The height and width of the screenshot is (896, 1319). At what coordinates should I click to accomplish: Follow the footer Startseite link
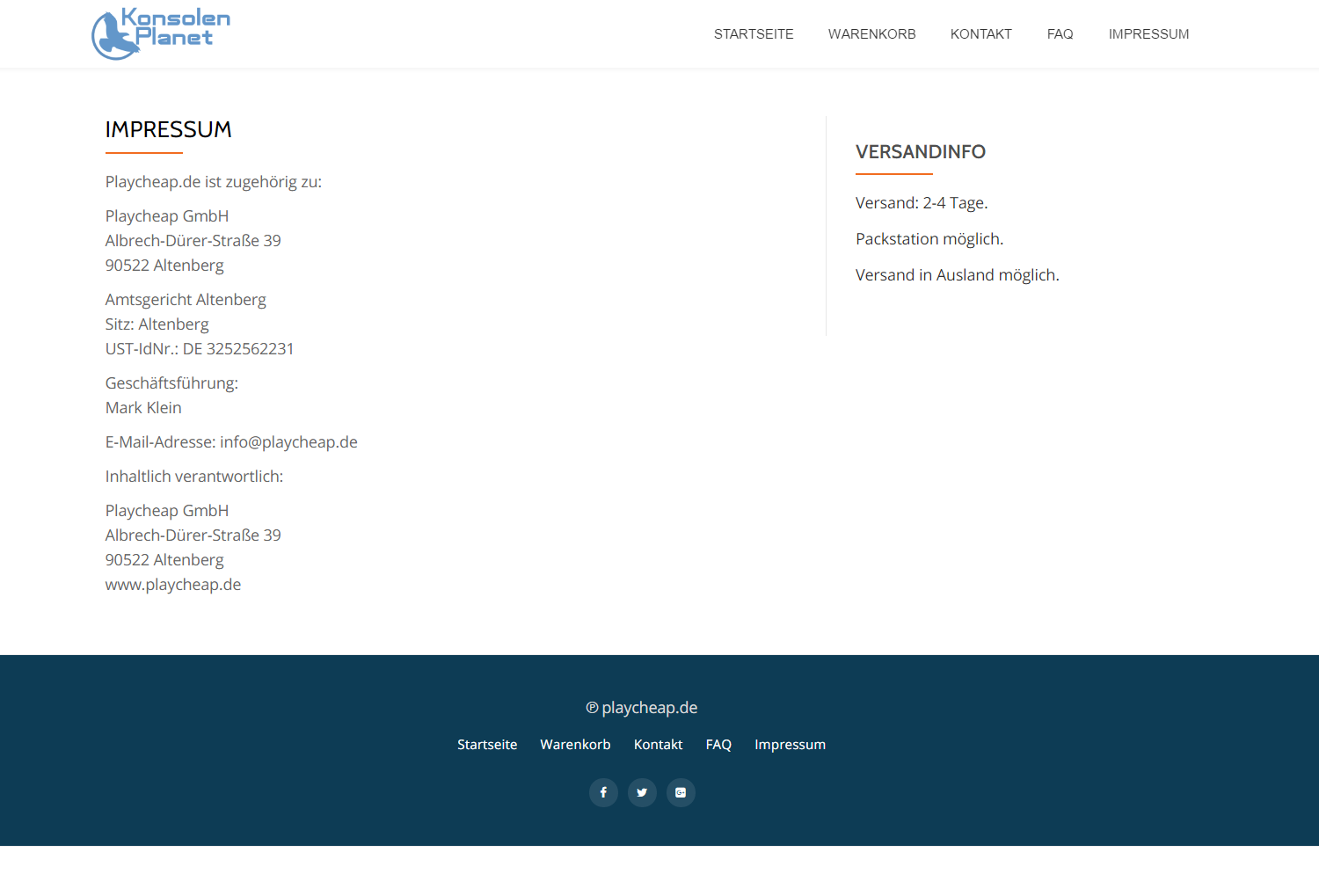tap(487, 745)
